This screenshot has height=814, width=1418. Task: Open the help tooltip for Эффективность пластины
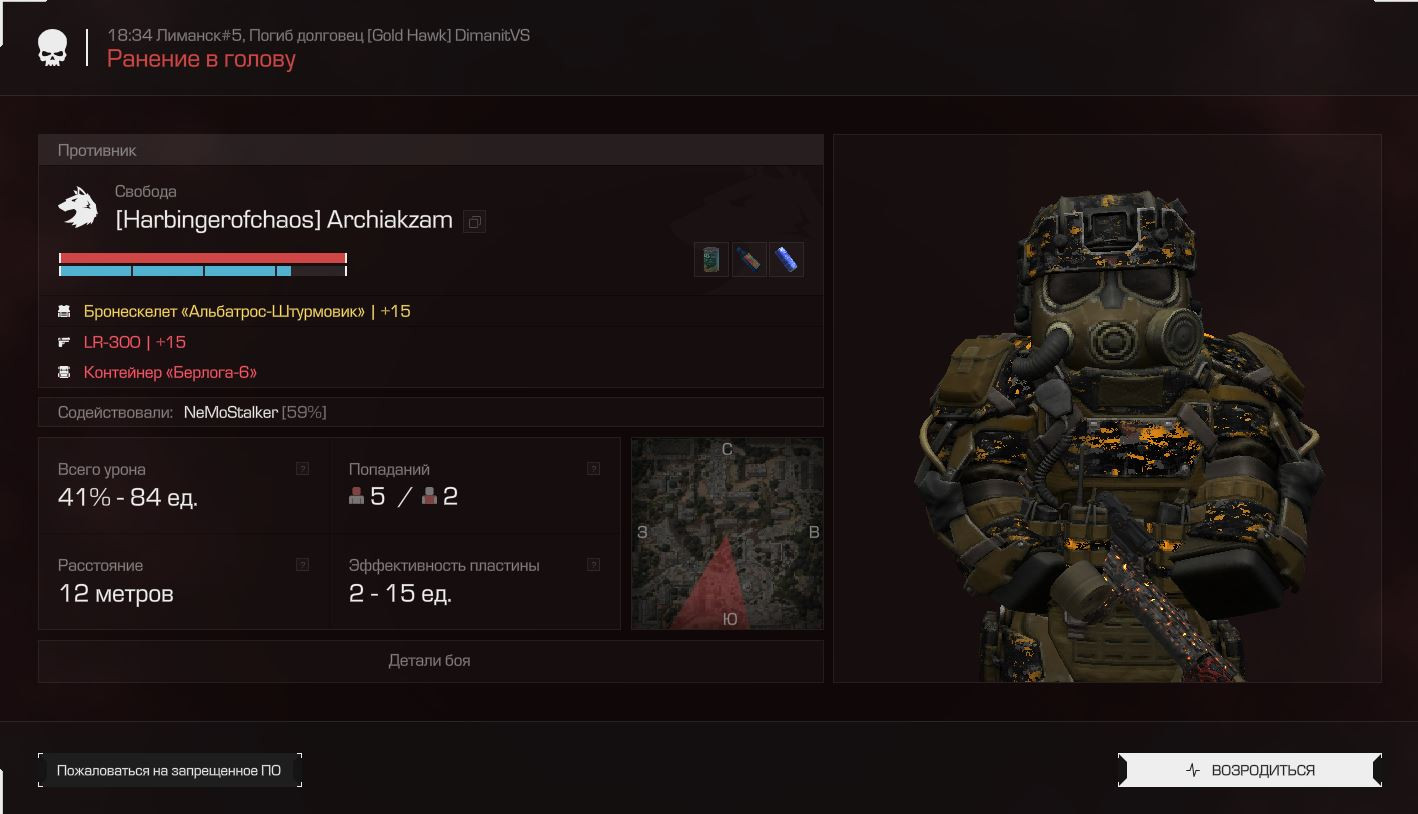(x=593, y=564)
